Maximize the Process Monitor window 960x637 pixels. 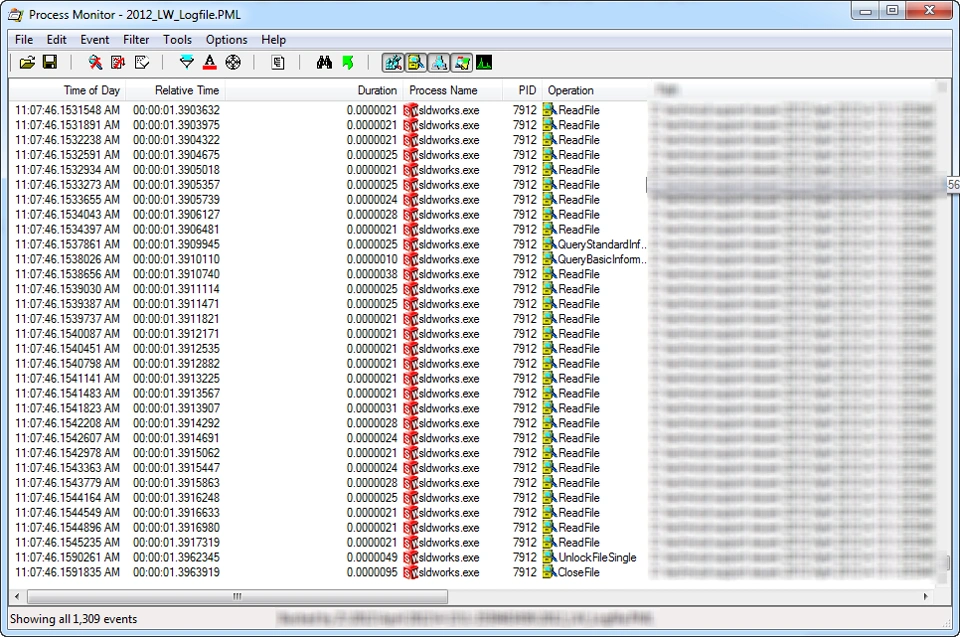[x=893, y=10]
